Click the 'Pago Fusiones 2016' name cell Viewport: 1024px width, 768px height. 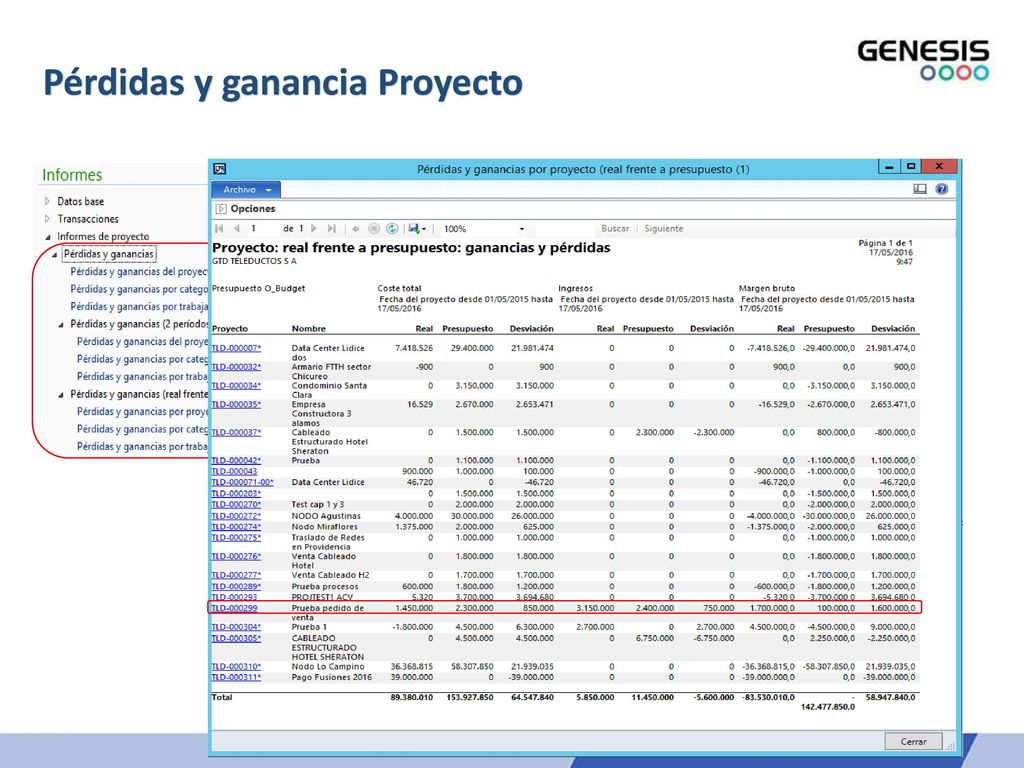pyautogui.click(x=332, y=677)
